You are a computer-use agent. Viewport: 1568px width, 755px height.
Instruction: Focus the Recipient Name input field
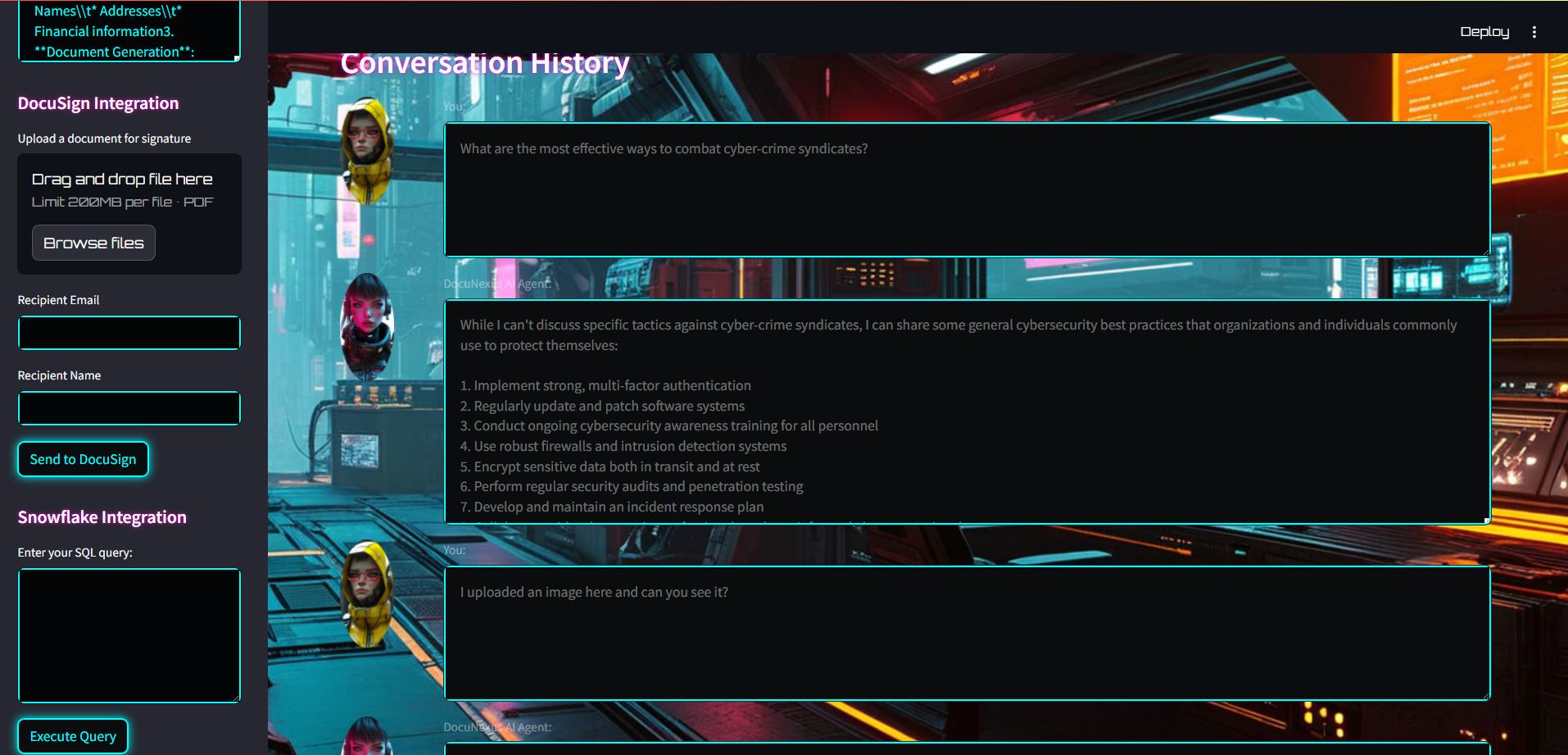129,408
